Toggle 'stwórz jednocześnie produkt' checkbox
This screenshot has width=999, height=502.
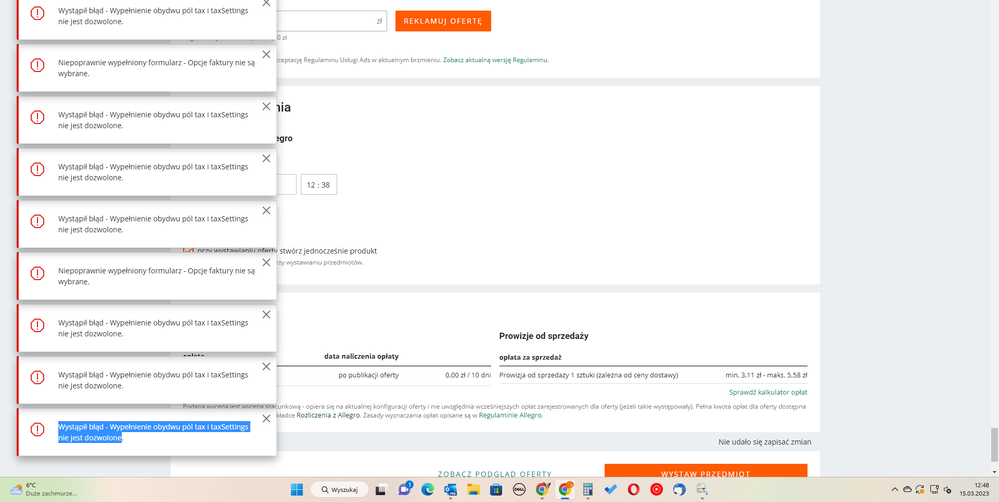(188, 251)
